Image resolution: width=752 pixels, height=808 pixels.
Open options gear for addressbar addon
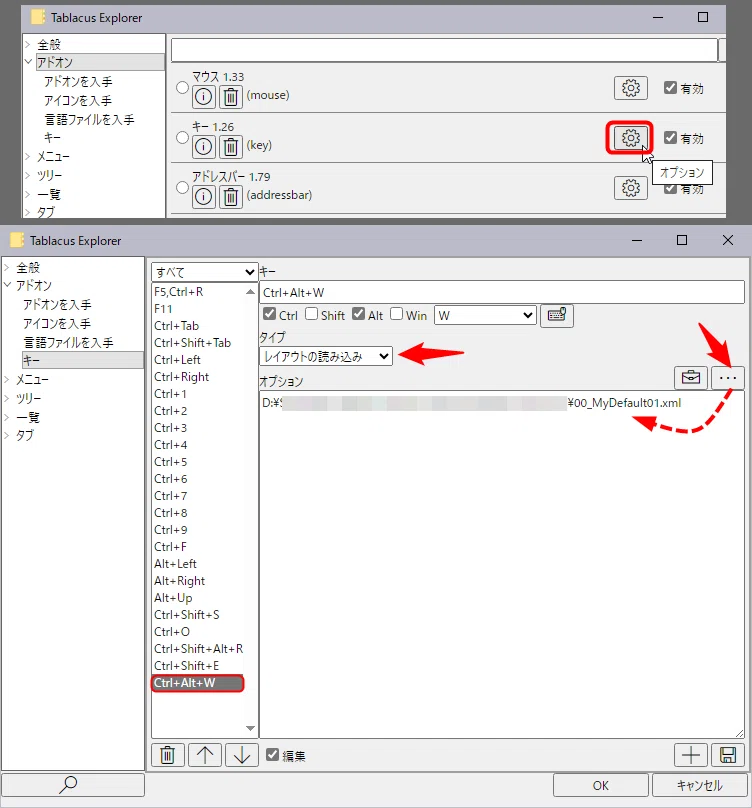pos(630,188)
